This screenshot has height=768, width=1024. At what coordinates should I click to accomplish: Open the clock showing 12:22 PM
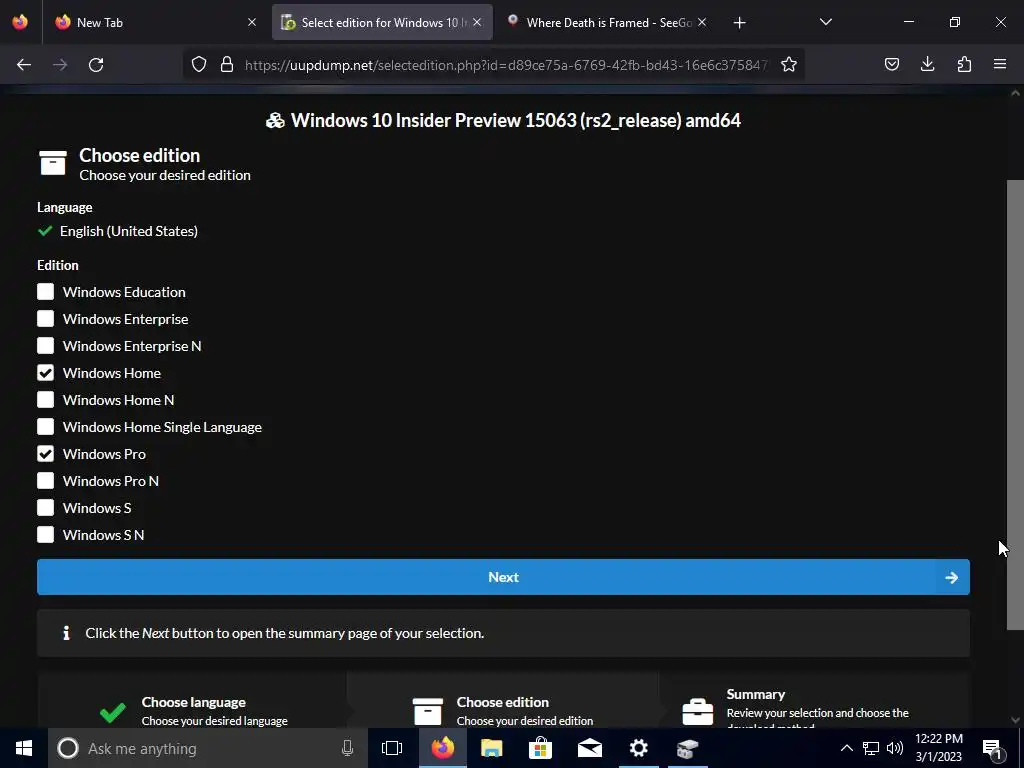938,748
